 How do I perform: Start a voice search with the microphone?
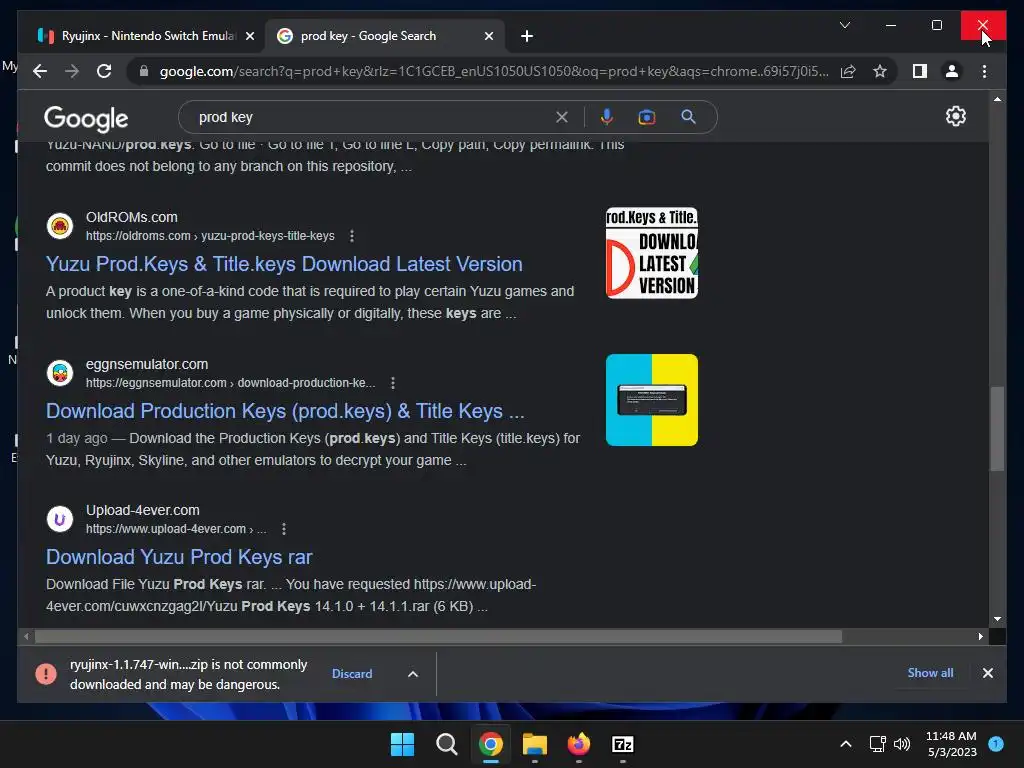[607, 117]
